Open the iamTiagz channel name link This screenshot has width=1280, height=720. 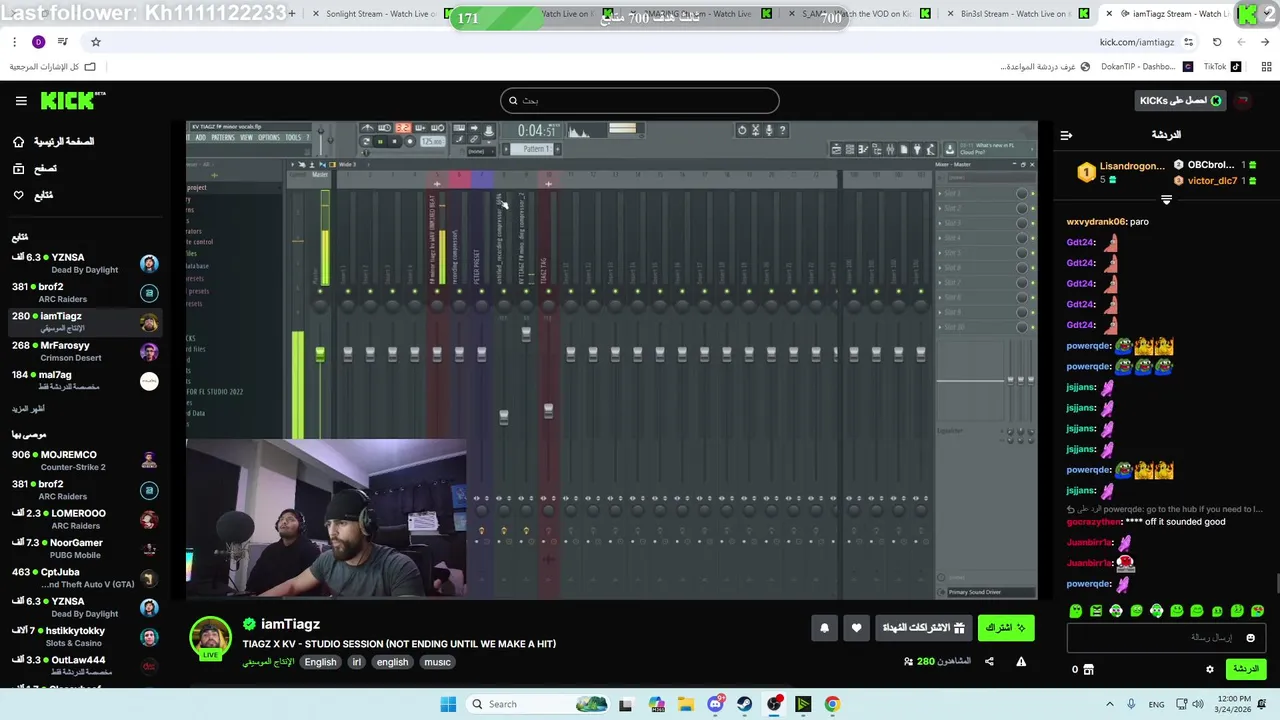pyautogui.click(x=290, y=624)
